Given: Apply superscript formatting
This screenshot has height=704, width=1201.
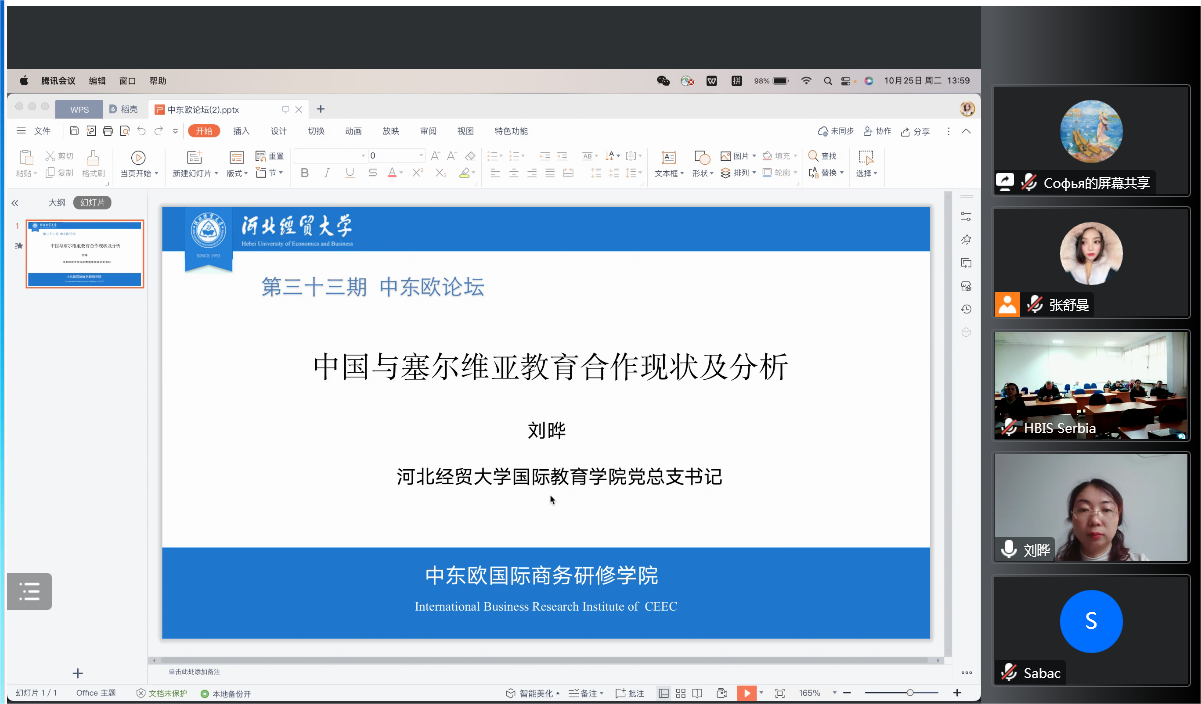Looking at the screenshot, I should (x=417, y=173).
